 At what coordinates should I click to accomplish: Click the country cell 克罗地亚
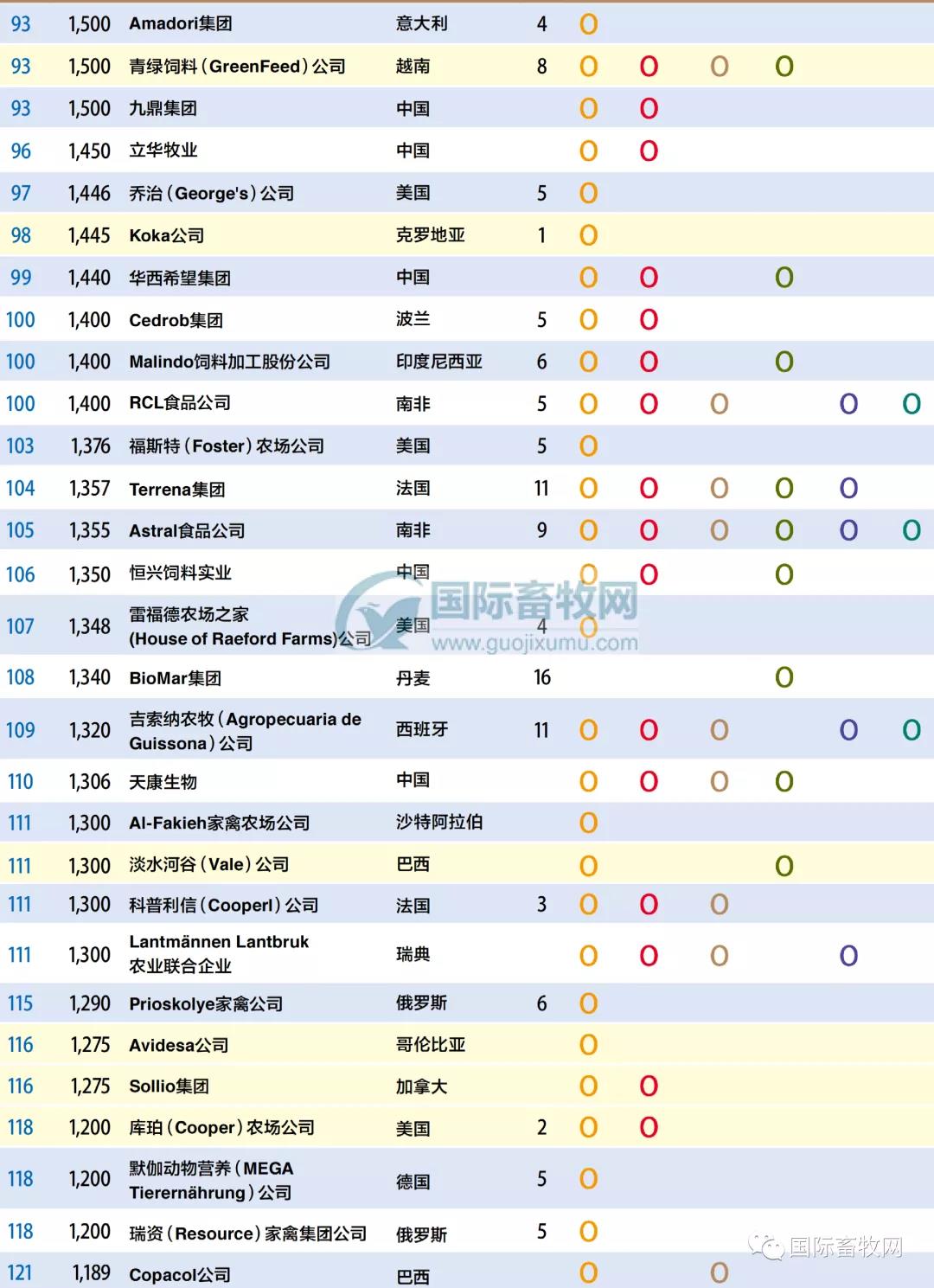(431, 235)
